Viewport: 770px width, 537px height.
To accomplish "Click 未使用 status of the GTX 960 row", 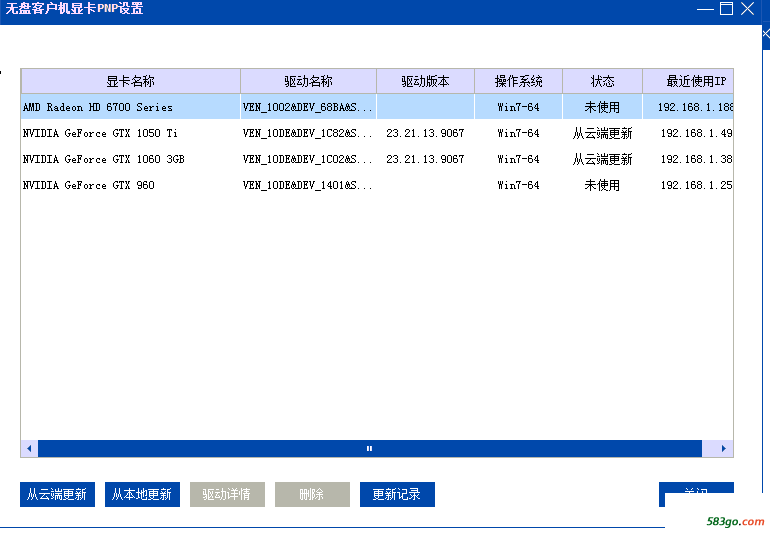I will 602,185.
